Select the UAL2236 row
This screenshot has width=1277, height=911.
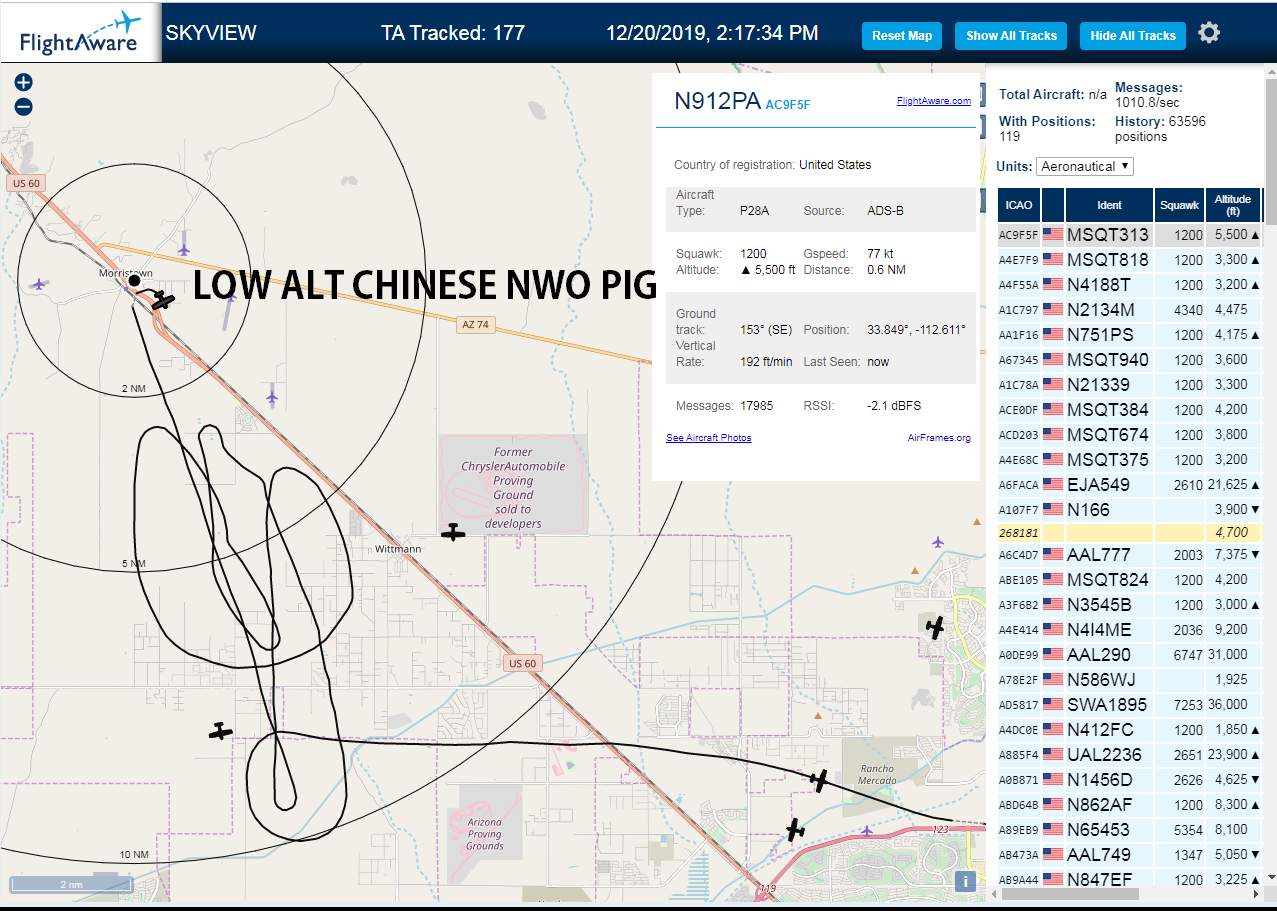tap(1130, 755)
